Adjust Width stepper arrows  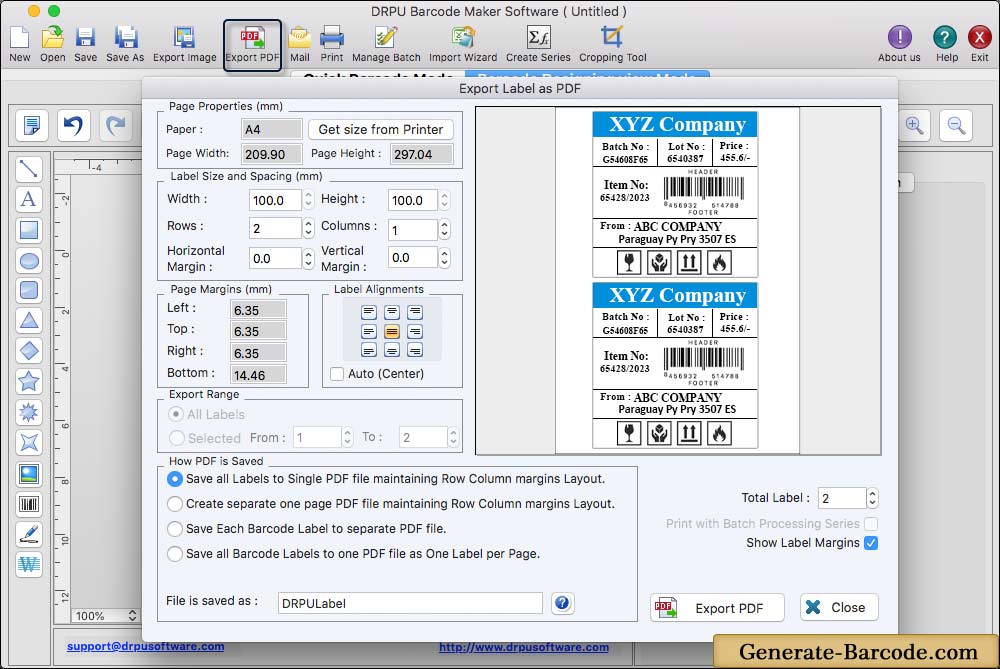tap(309, 200)
